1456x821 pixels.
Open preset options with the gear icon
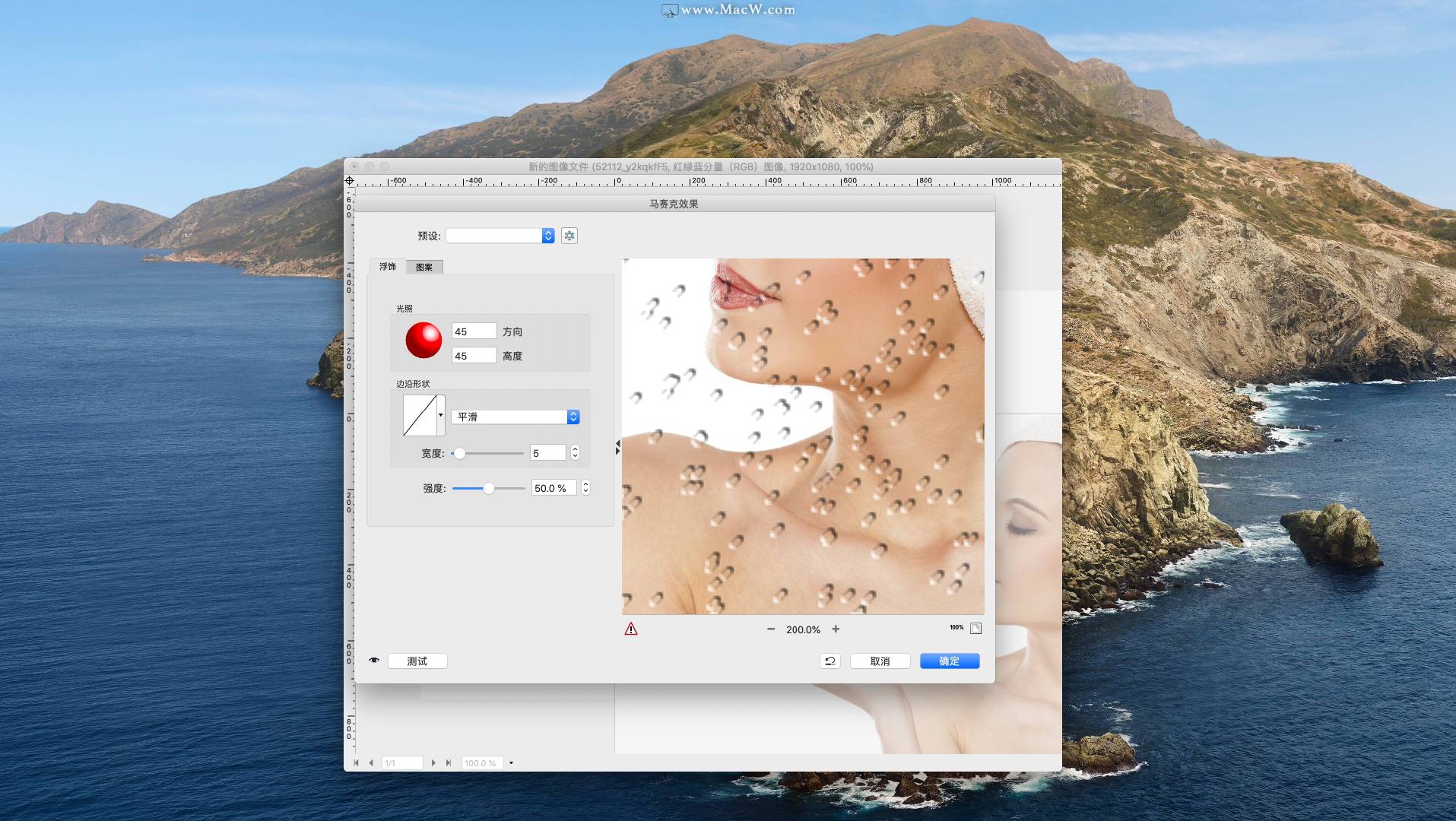coord(570,236)
